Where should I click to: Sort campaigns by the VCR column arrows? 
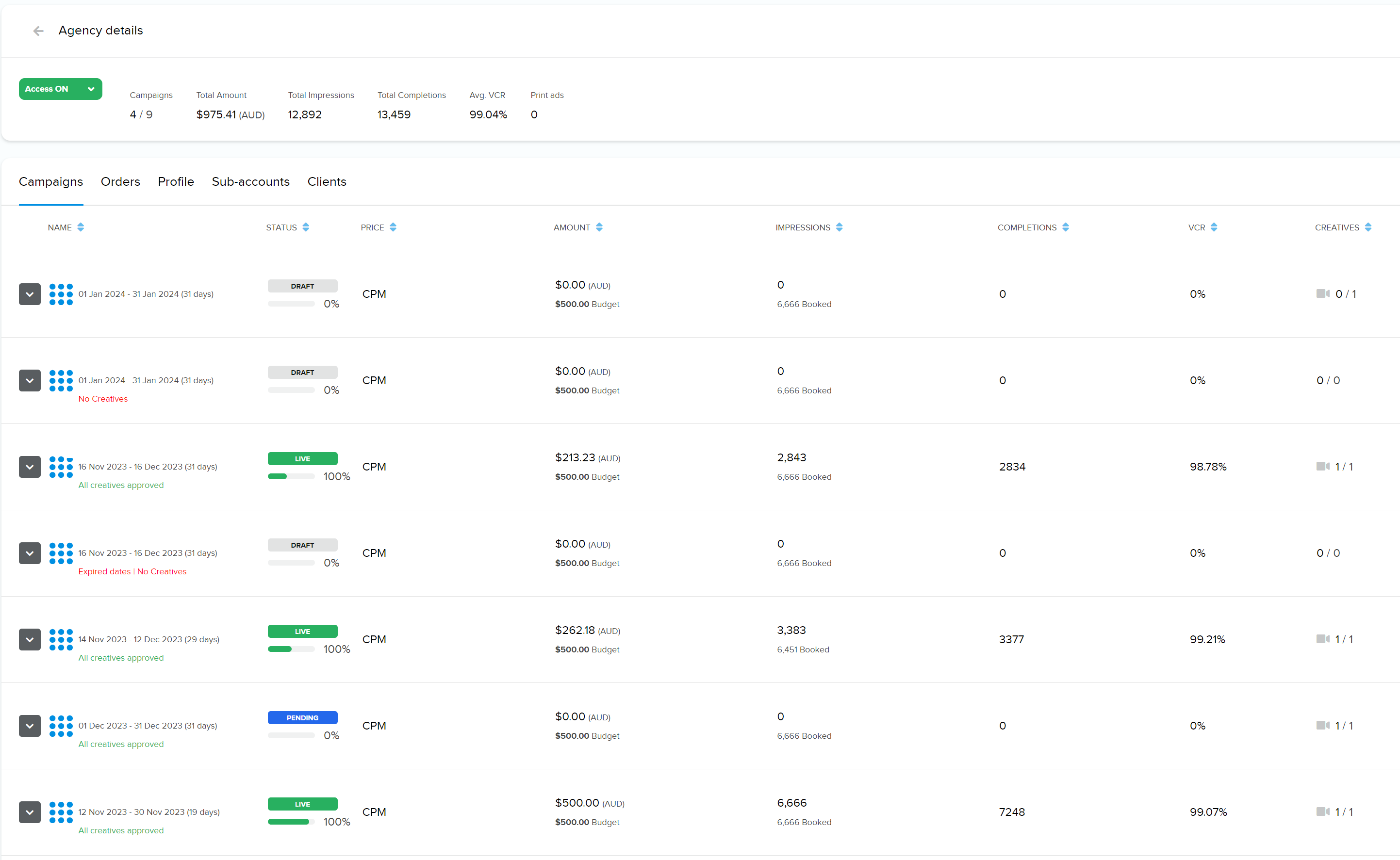(x=1213, y=227)
